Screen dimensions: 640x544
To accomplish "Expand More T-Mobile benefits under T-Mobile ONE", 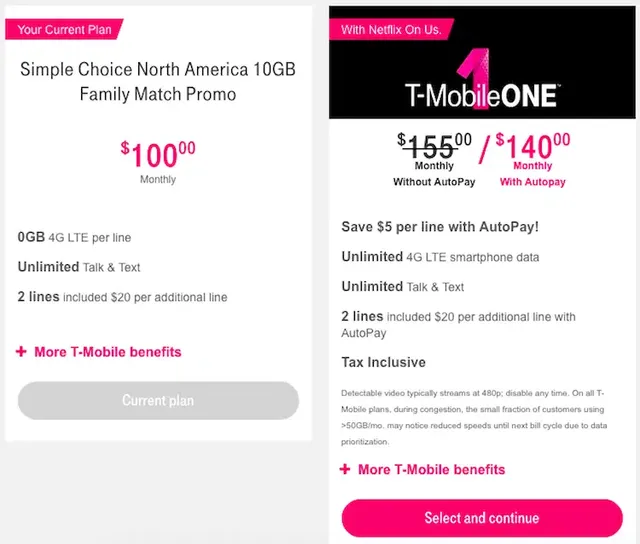I will click(431, 469).
